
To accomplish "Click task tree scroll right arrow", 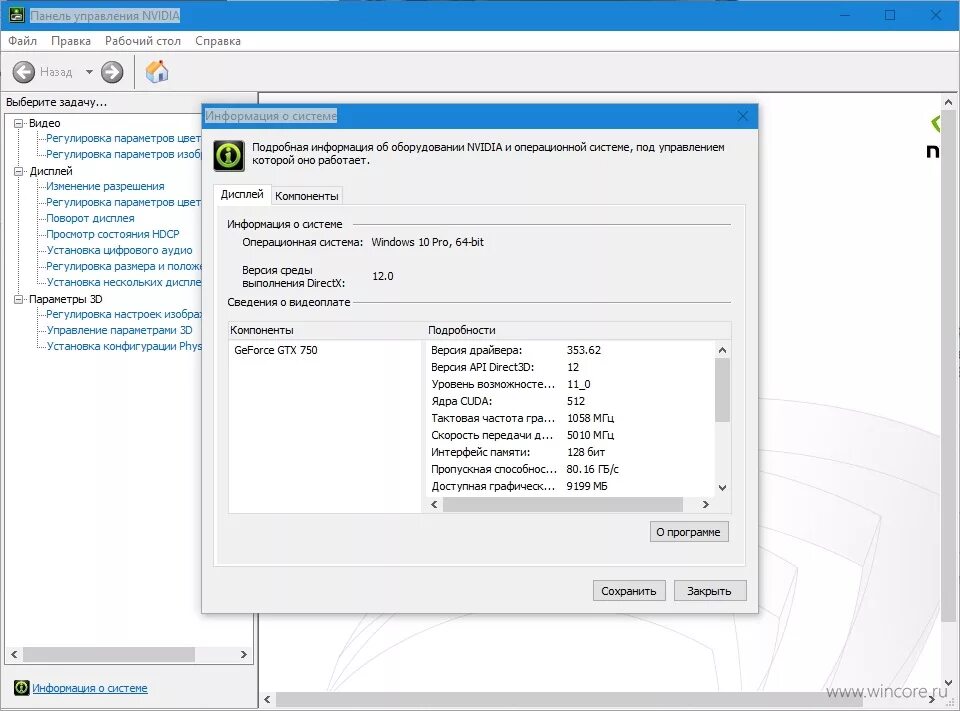I will [x=244, y=655].
